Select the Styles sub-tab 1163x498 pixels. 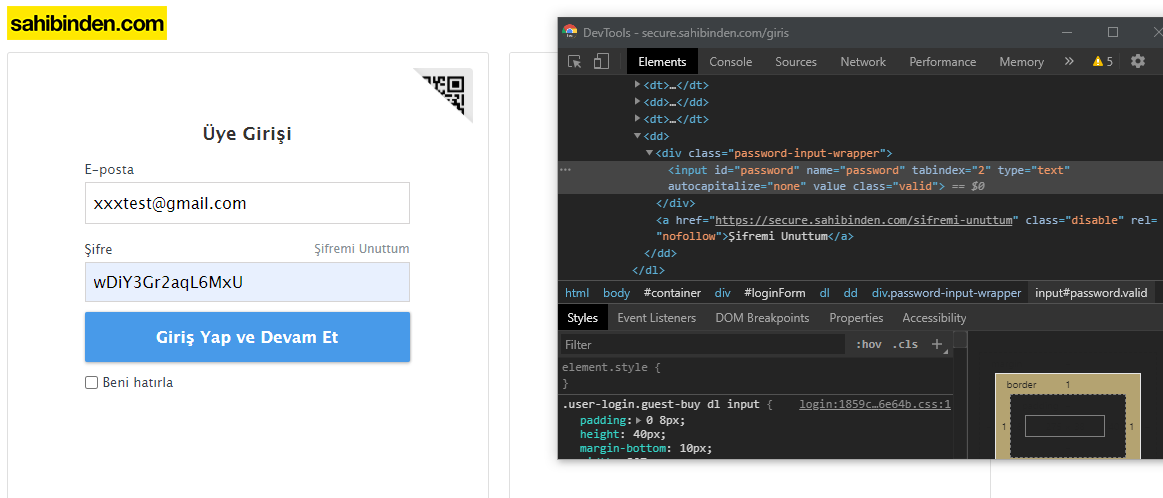(x=582, y=318)
